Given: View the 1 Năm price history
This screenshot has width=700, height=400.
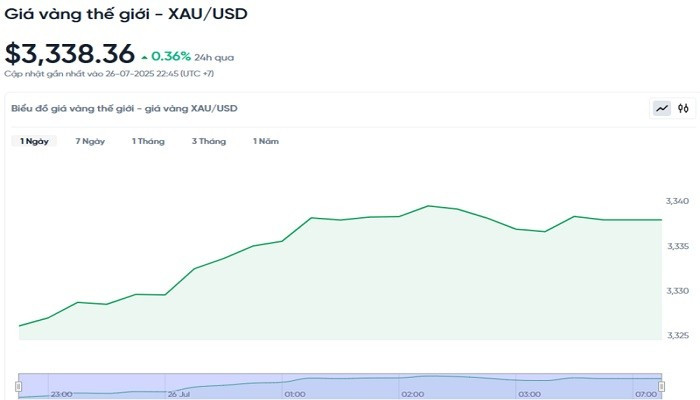Looking at the screenshot, I should [265, 141].
